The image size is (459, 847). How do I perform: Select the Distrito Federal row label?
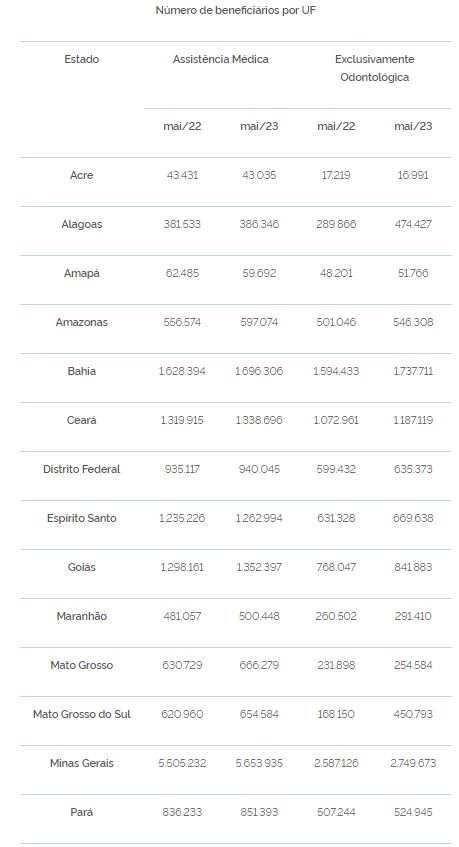[82, 469]
